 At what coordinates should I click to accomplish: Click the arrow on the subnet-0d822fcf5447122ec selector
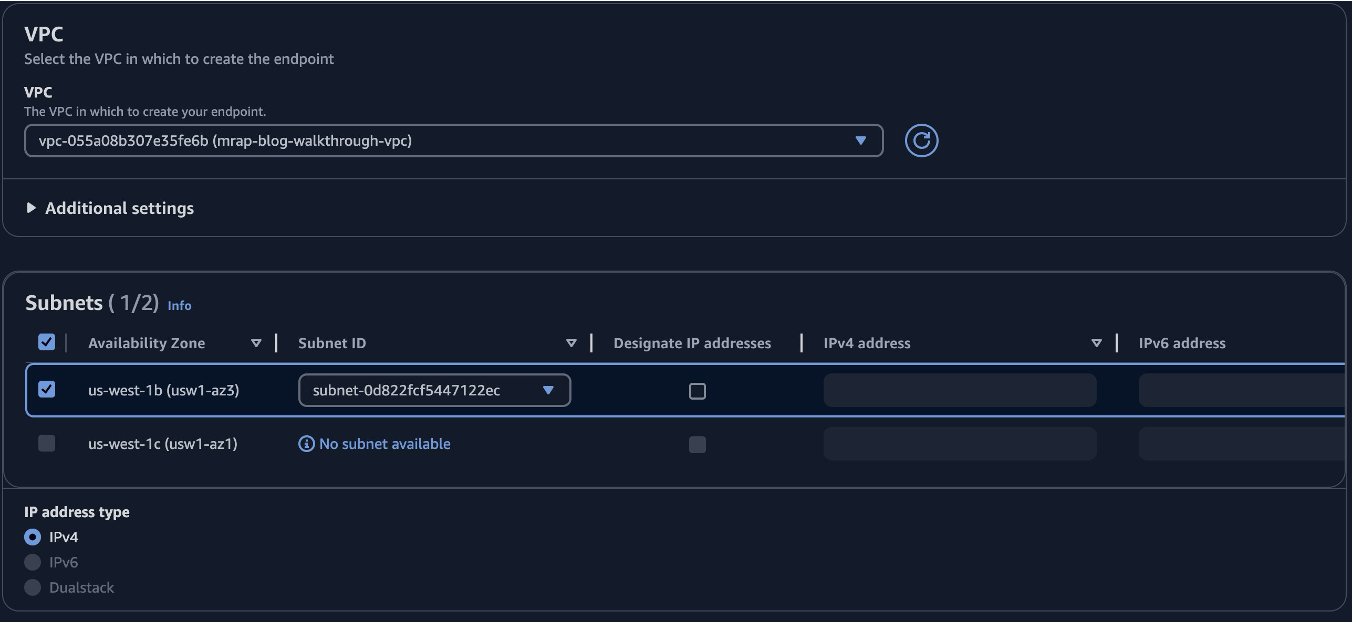pyautogui.click(x=549, y=390)
